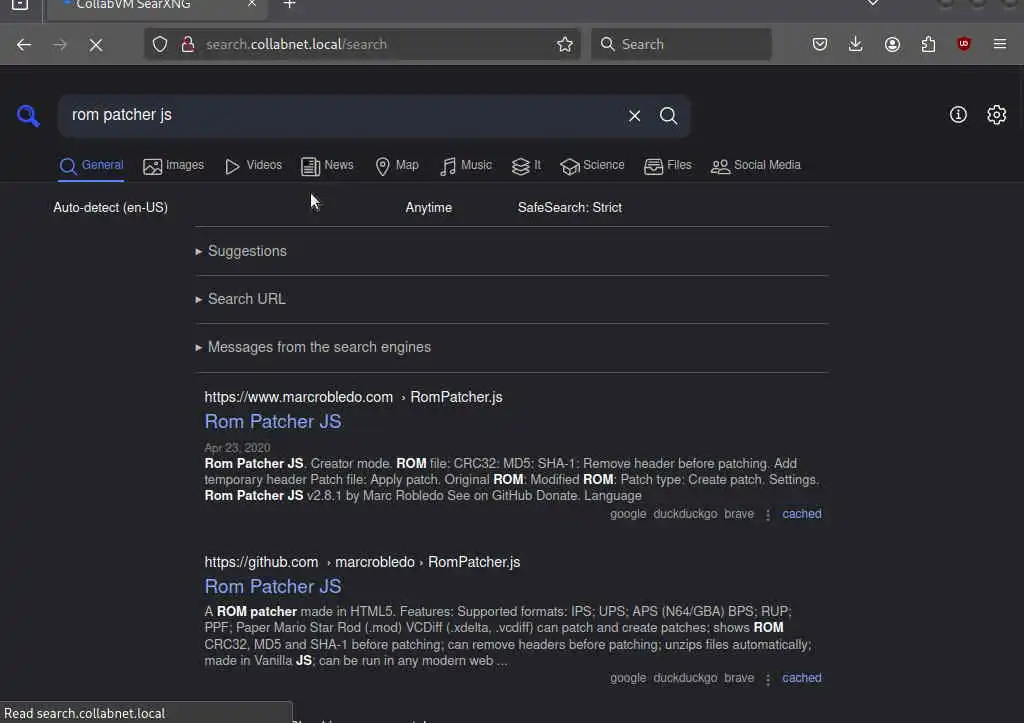Screen dimensions: 1024x723
Task: Open the SearXNG about info icon
Action: point(958,115)
